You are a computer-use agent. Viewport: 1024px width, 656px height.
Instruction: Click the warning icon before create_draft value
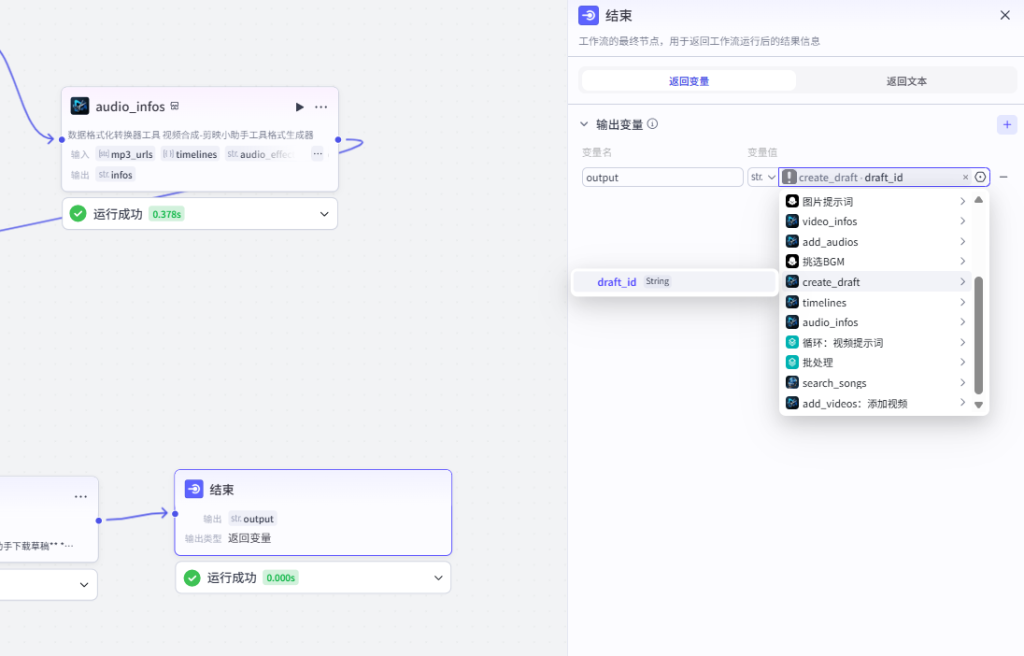pos(790,177)
